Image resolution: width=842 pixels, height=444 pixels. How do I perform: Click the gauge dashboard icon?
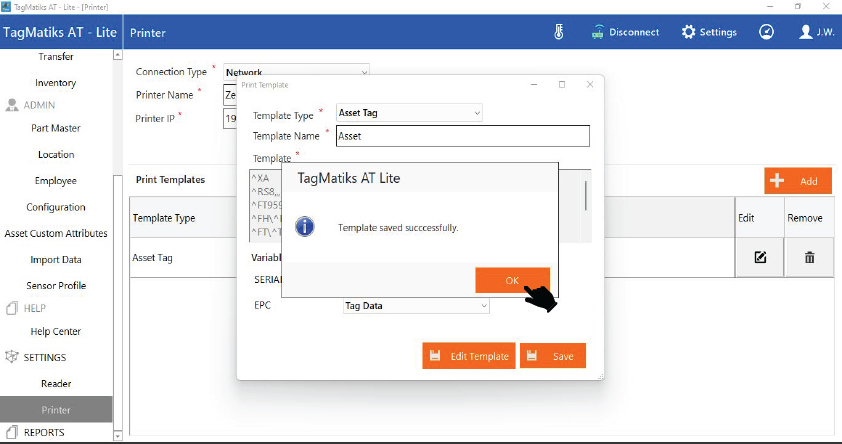(766, 32)
